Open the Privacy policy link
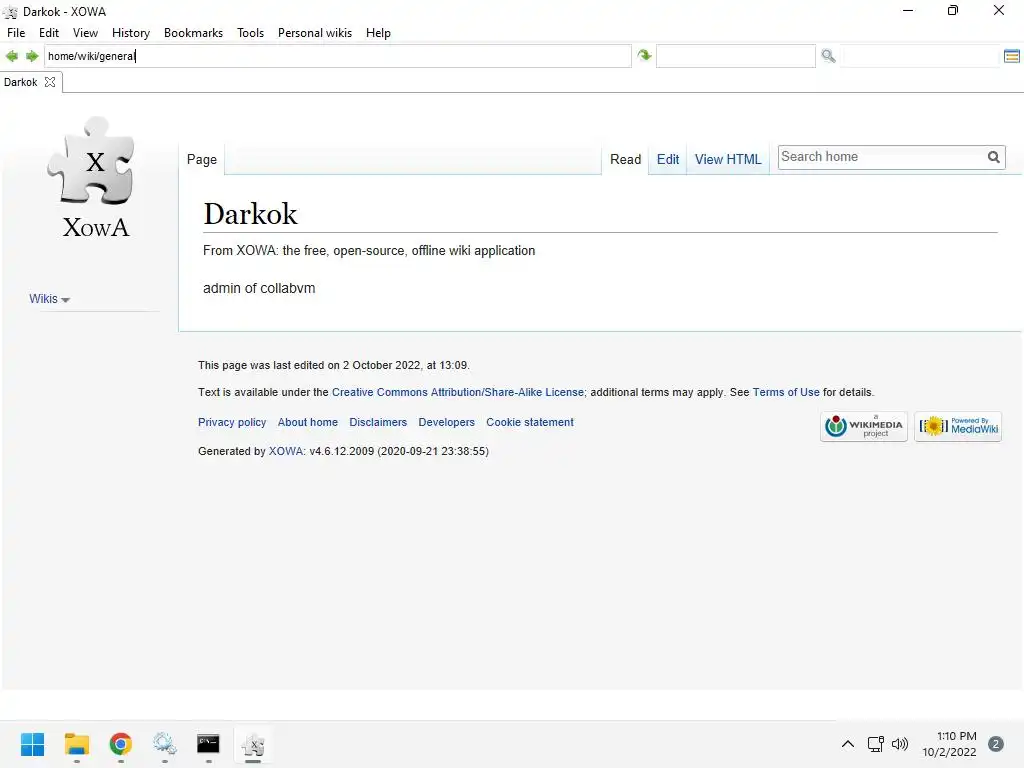This screenshot has width=1024, height=768. pyautogui.click(x=232, y=423)
